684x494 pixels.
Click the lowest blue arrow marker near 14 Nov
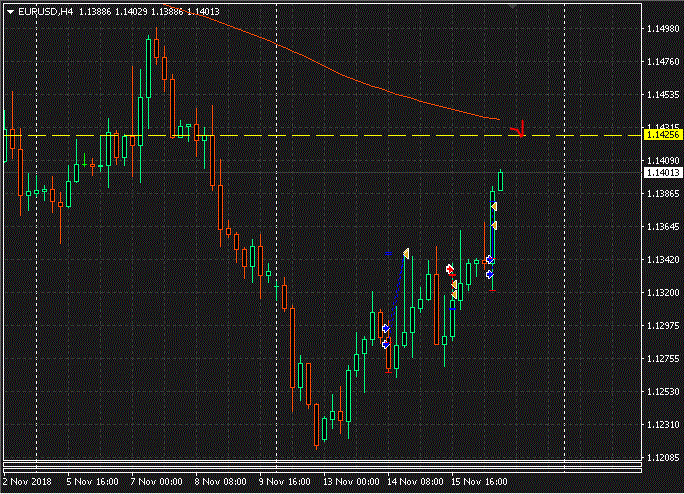coord(386,343)
